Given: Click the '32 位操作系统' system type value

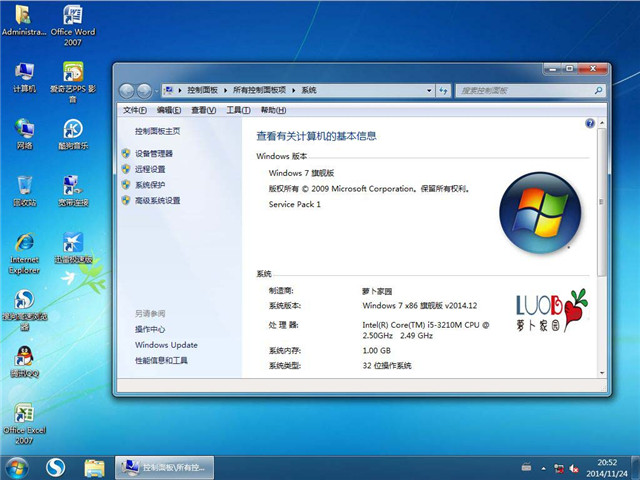Looking at the screenshot, I should tap(387, 366).
